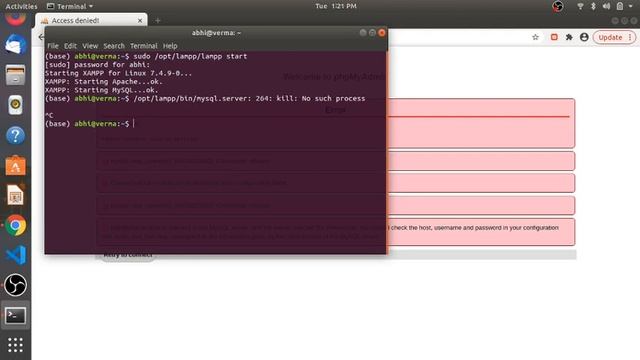Open a new Chrome tab

pos(158,20)
